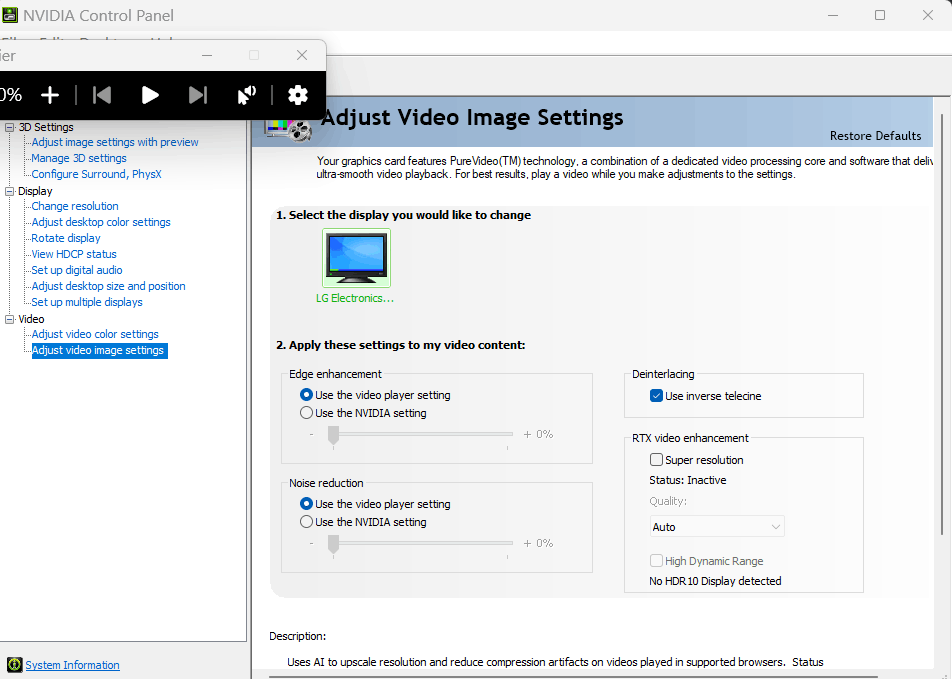Click the '3D Settings' tree label
952x679 pixels.
click(x=46, y=127)
